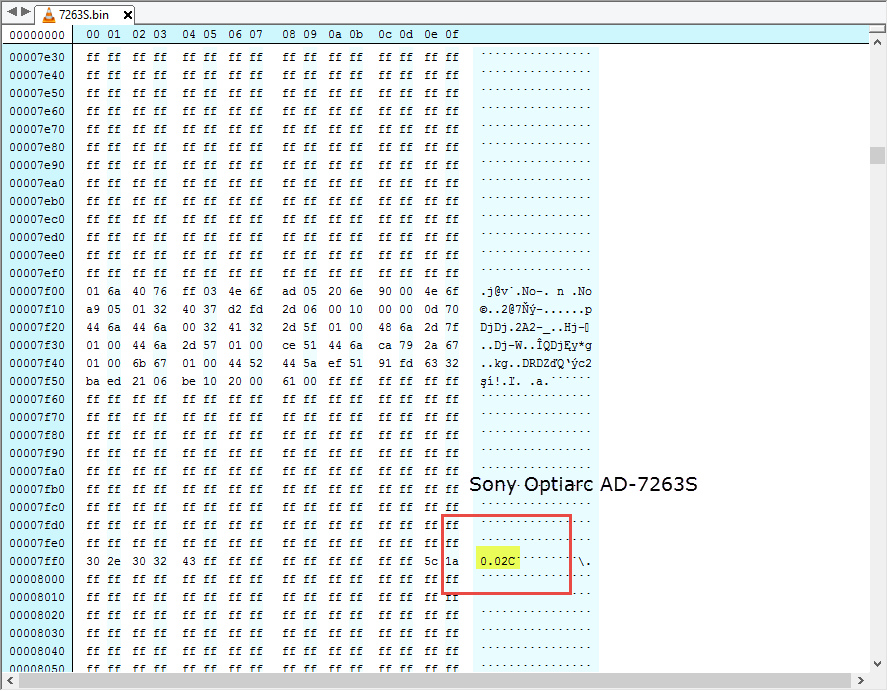
Task: Click offset label 00007ff0
Action: [37, 561]
